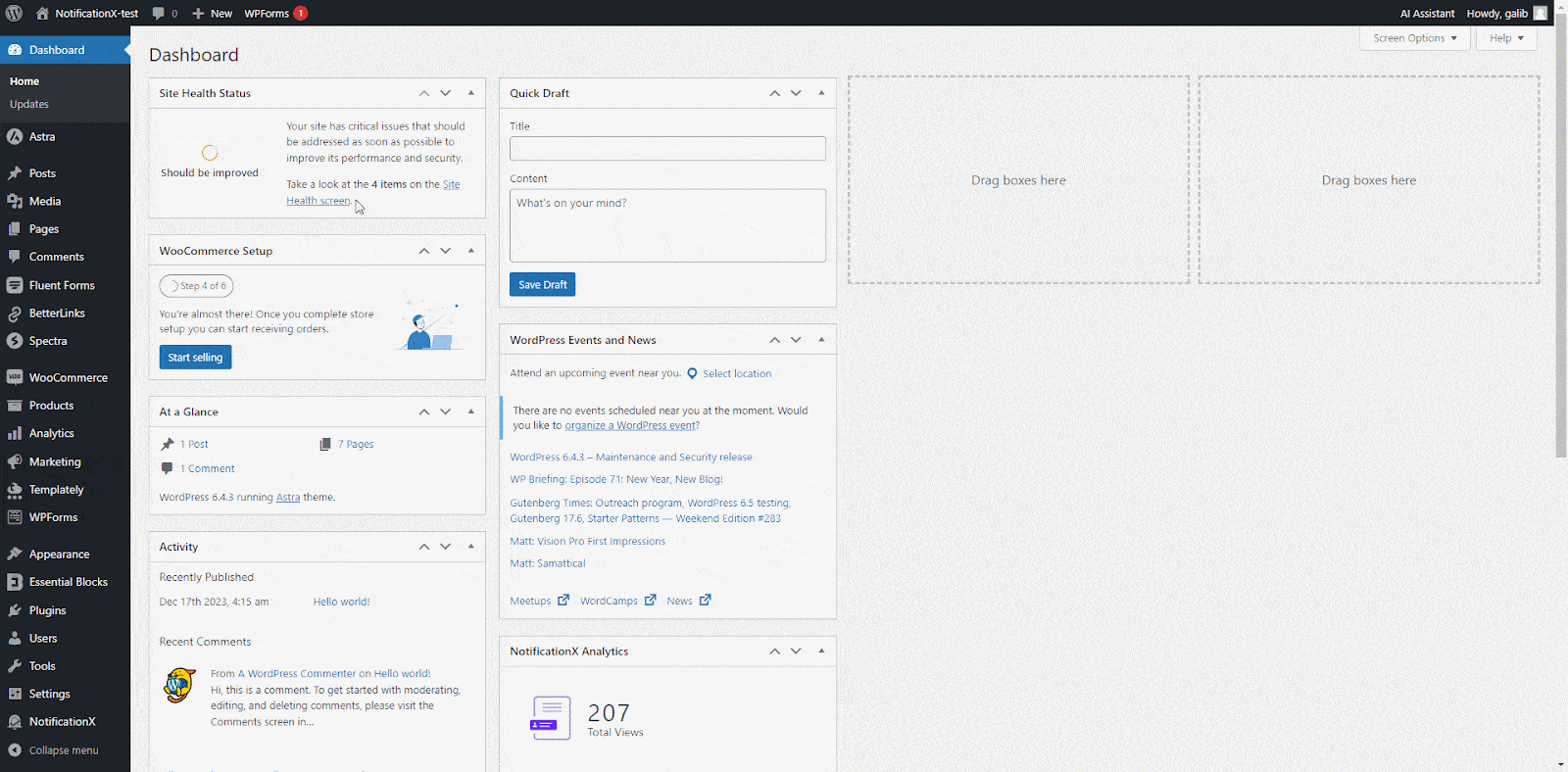Click the Select location link
Image resolution: width=1568 pixels, height=772 pixels.
point(737,374)
